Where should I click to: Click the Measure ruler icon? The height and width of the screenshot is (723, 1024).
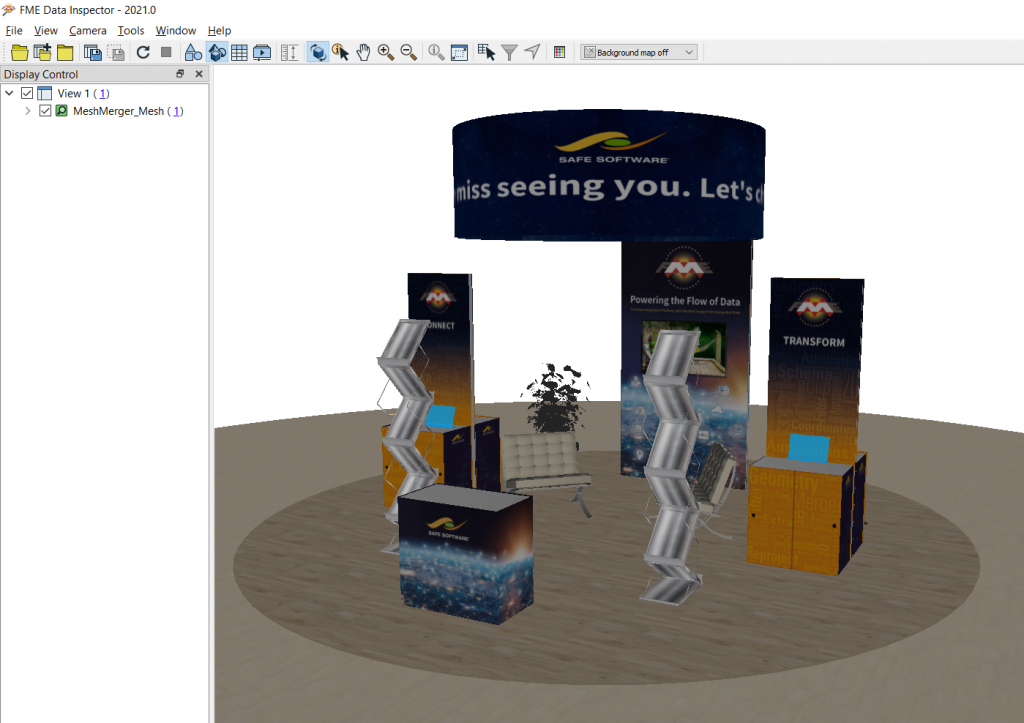289,52
